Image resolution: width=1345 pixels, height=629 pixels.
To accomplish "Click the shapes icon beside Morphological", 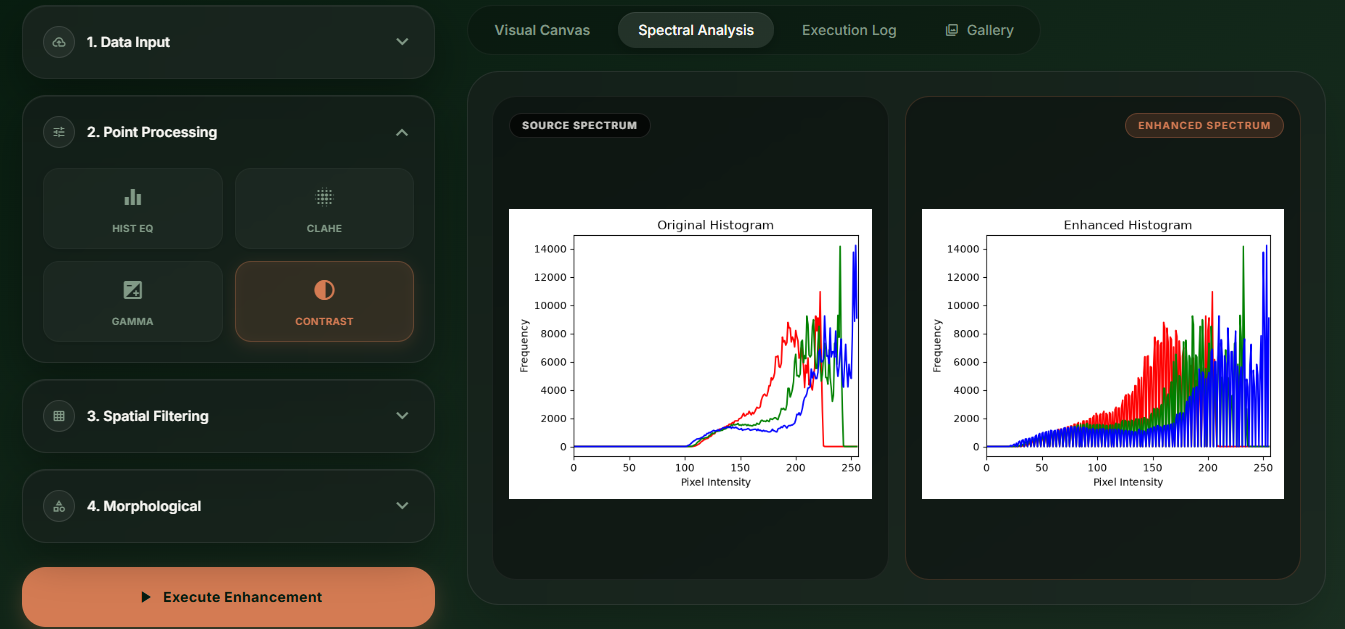I will coord(59,506).
